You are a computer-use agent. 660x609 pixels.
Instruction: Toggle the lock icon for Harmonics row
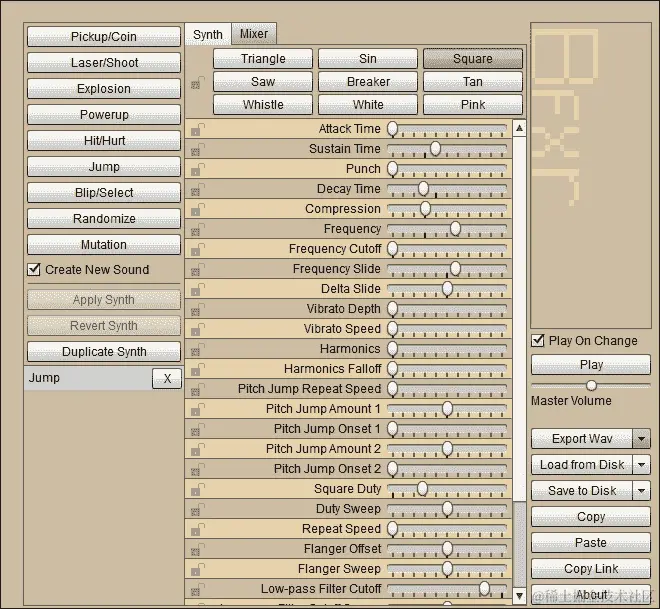[x=197, y=349]
